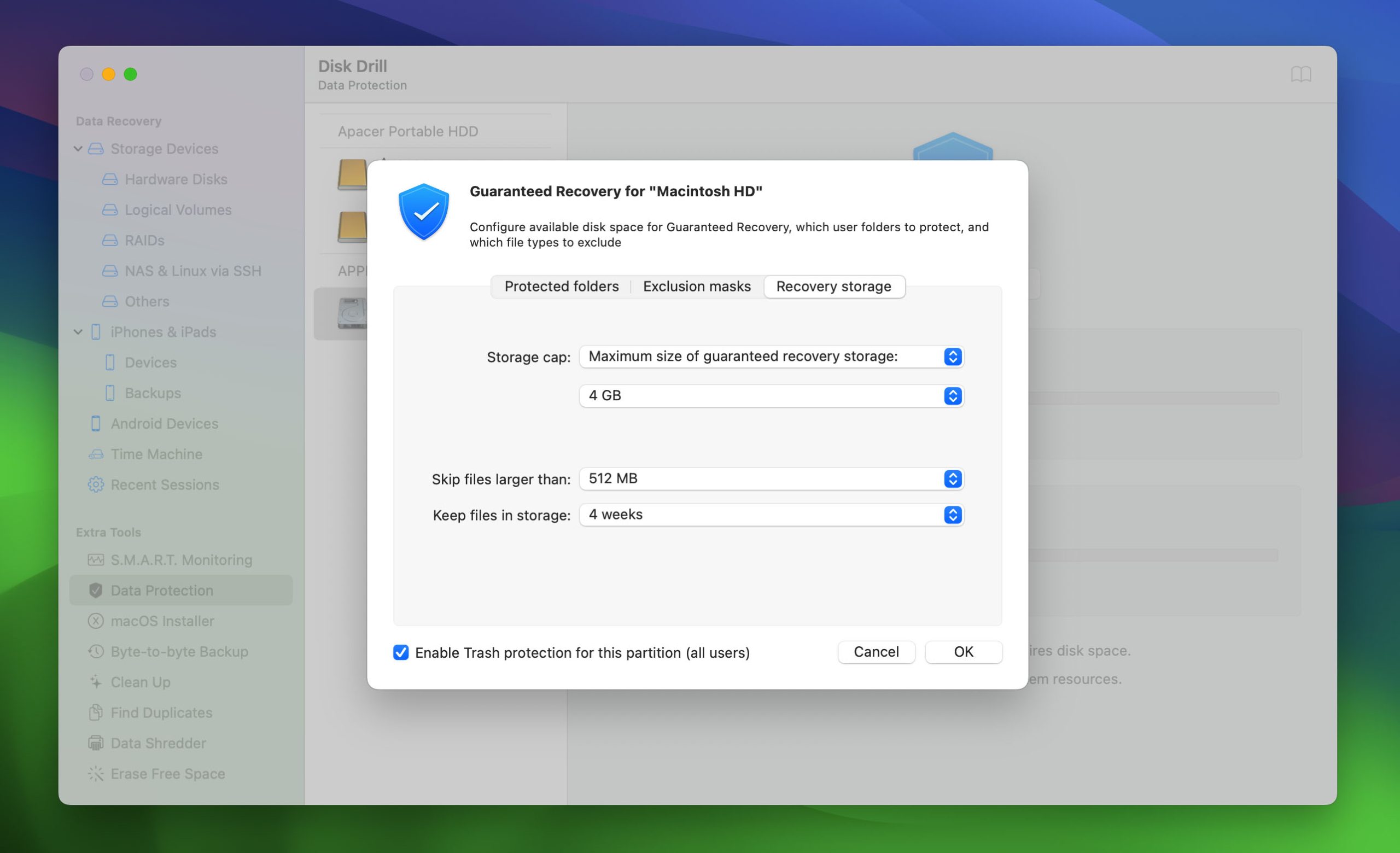Switch to the Exclusion masks tab
This screenshot has height=853, width=1400.
[697, 286]
